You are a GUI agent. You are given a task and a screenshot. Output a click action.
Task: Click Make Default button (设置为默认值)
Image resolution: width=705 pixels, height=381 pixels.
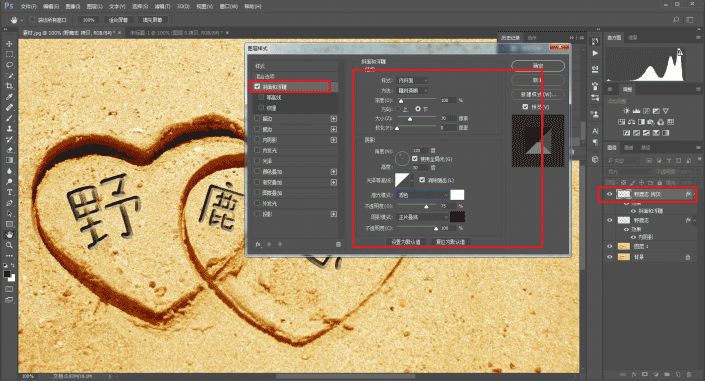coord(406,242)
